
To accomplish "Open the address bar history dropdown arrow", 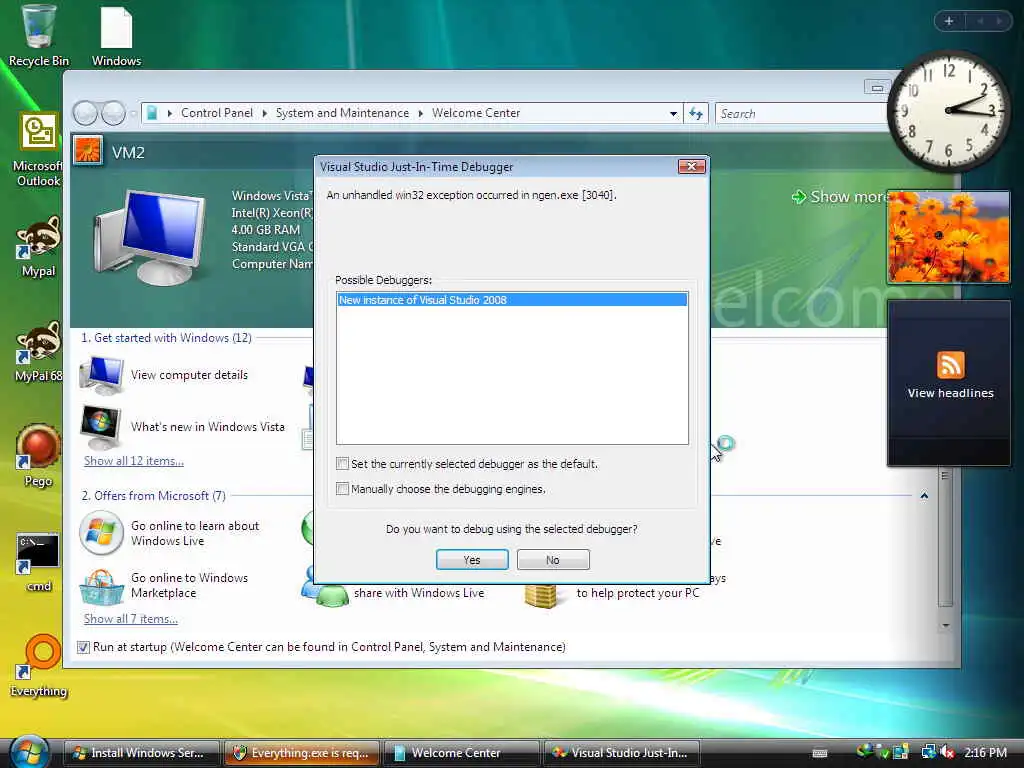I will pyautogui.click(x=673, y=114).
